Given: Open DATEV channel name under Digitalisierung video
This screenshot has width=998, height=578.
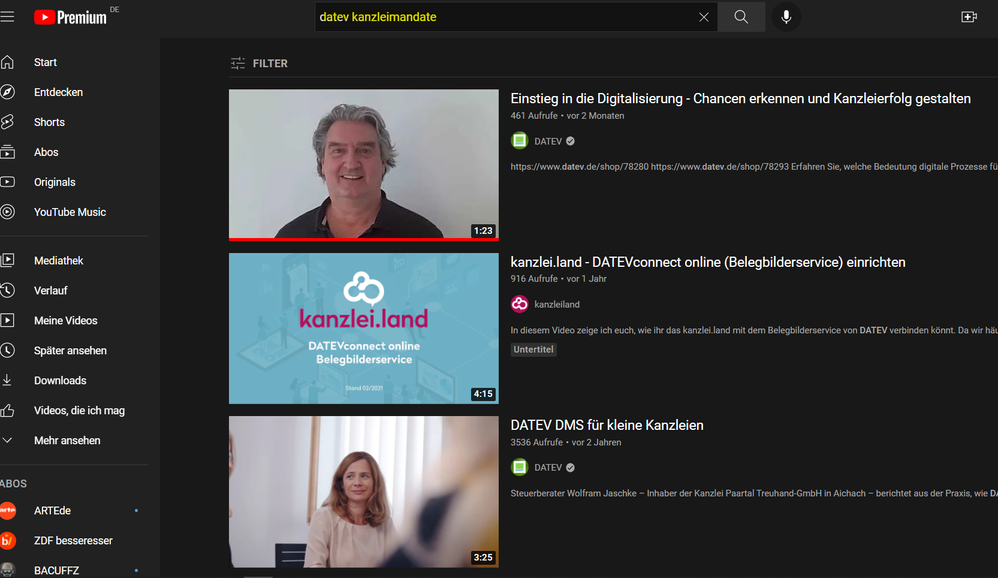Looking at the screenshot, I should tap(547, 141).
